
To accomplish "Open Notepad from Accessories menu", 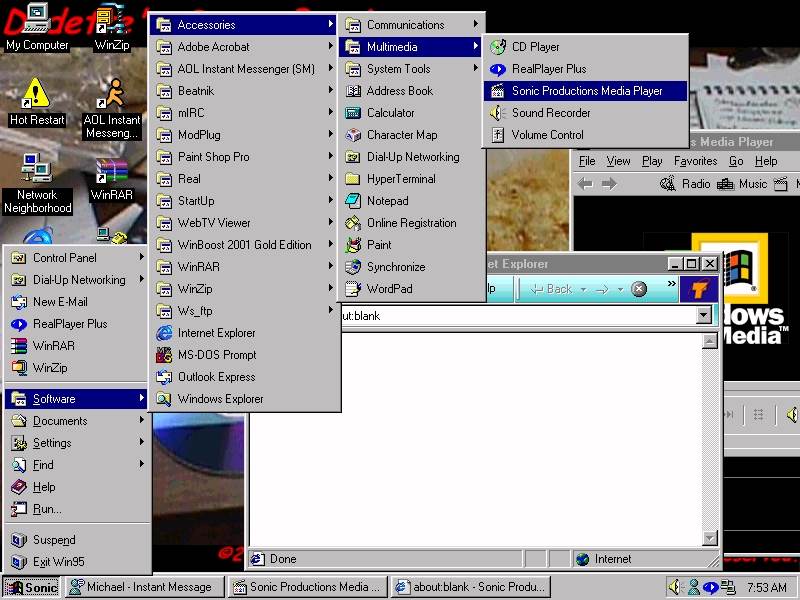I will pyautogui.click(x=387, y=201).
